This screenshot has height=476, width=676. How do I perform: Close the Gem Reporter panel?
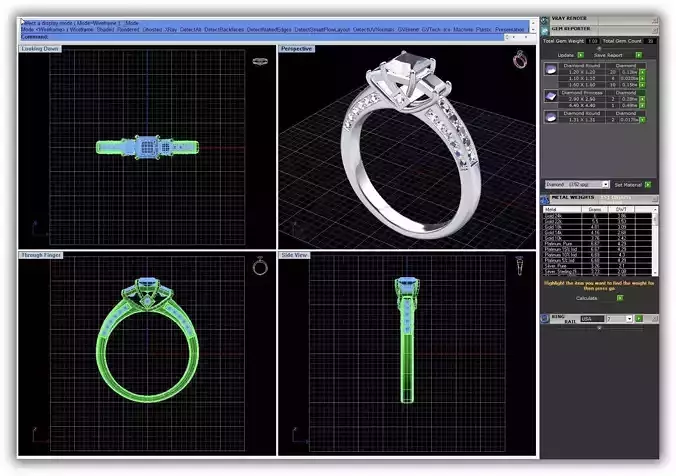pos(655,30)
